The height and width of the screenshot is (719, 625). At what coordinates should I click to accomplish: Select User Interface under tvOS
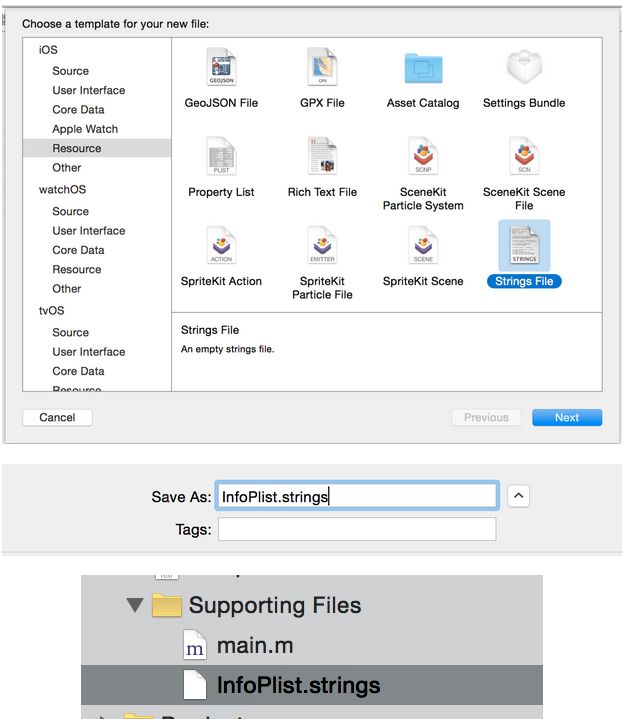(89, 352)
